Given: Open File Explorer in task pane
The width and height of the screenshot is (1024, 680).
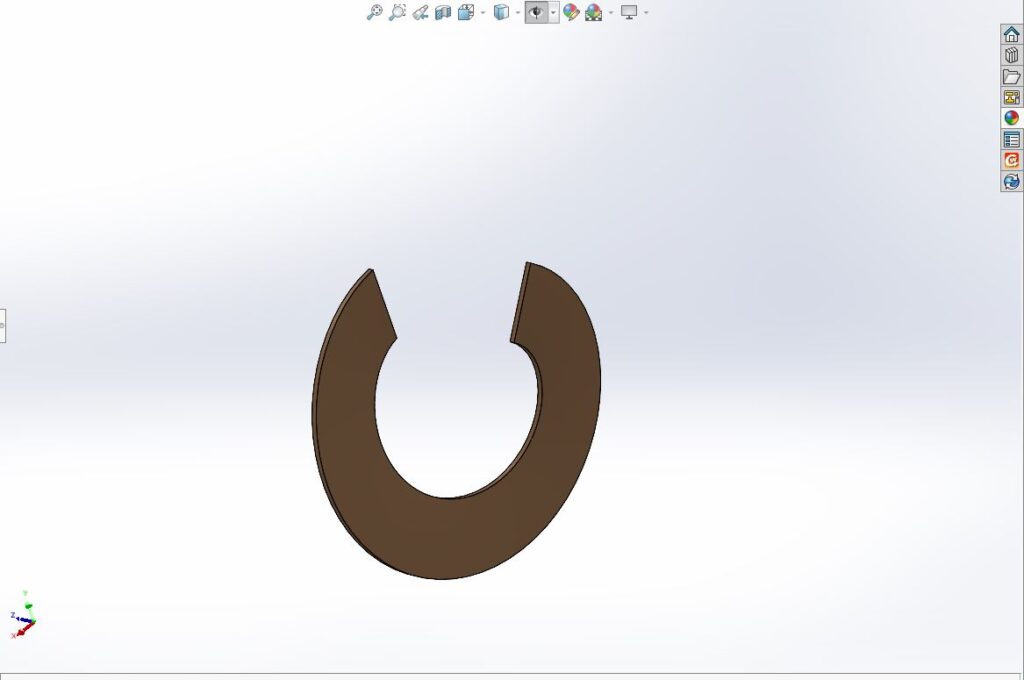Looking at the screenshot, I should click(1011, 76).
